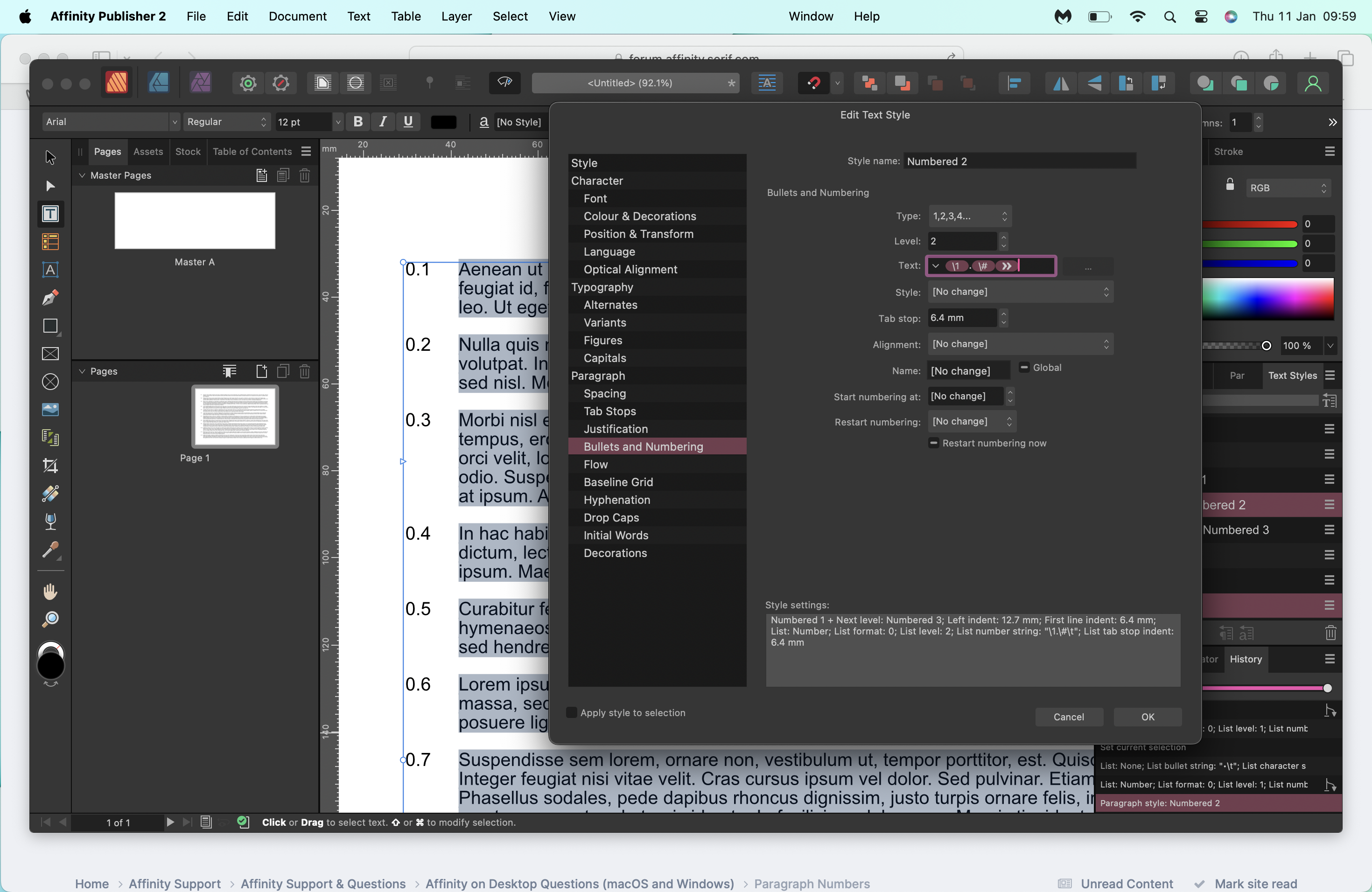Click the Account person icon in toolbar

[1313, 84]
